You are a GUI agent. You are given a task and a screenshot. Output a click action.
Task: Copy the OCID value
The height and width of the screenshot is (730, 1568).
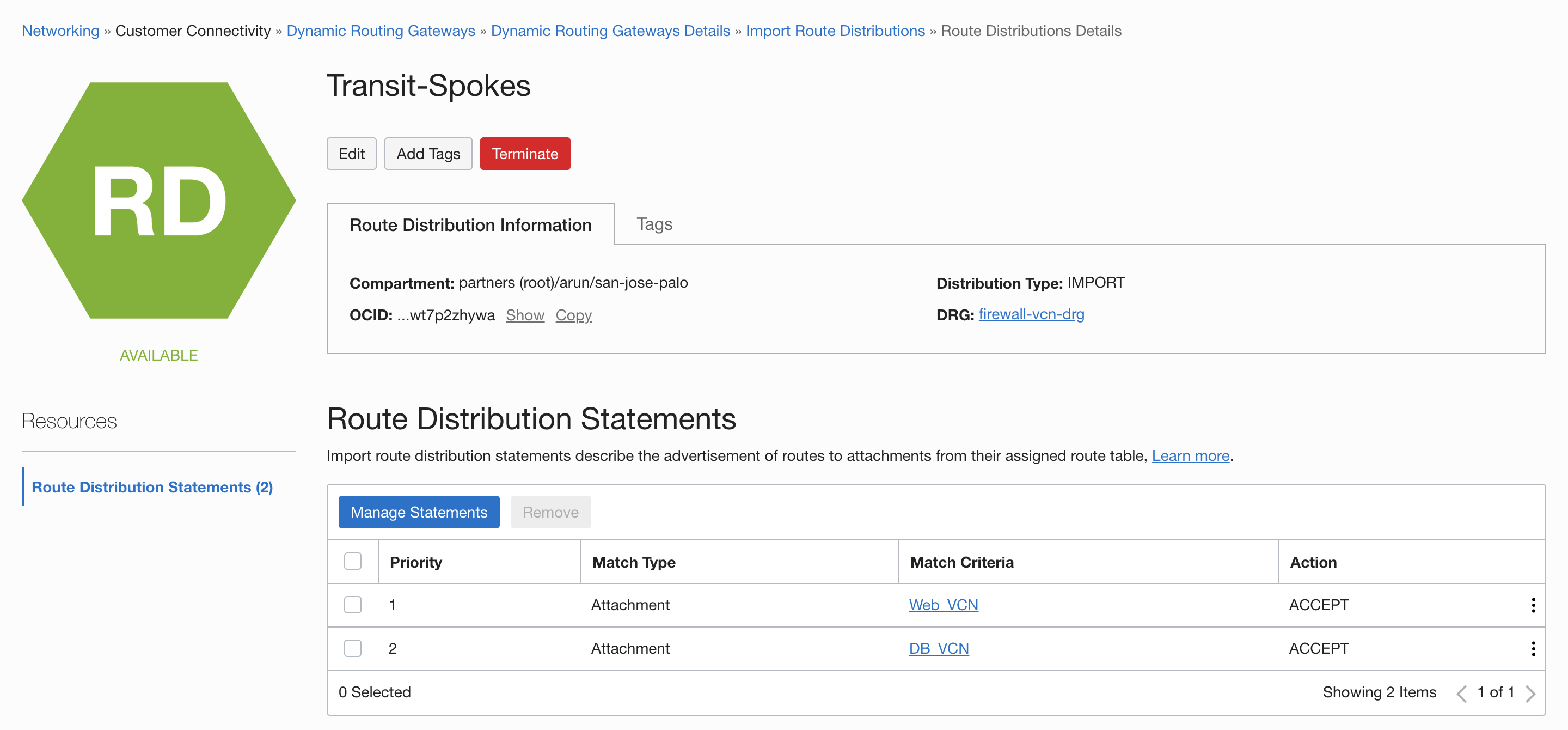point(573,315)
